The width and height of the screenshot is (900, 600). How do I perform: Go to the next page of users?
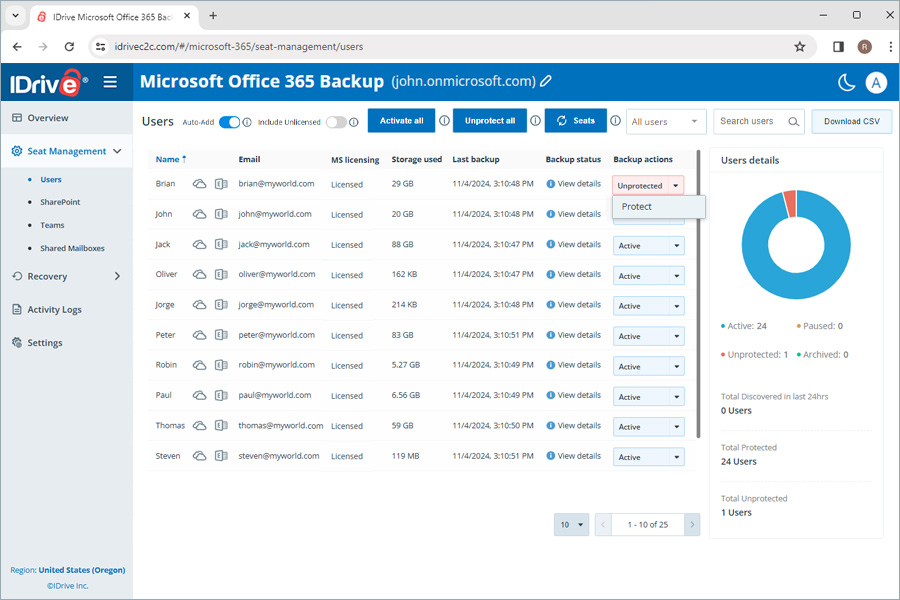click(692, 524)
